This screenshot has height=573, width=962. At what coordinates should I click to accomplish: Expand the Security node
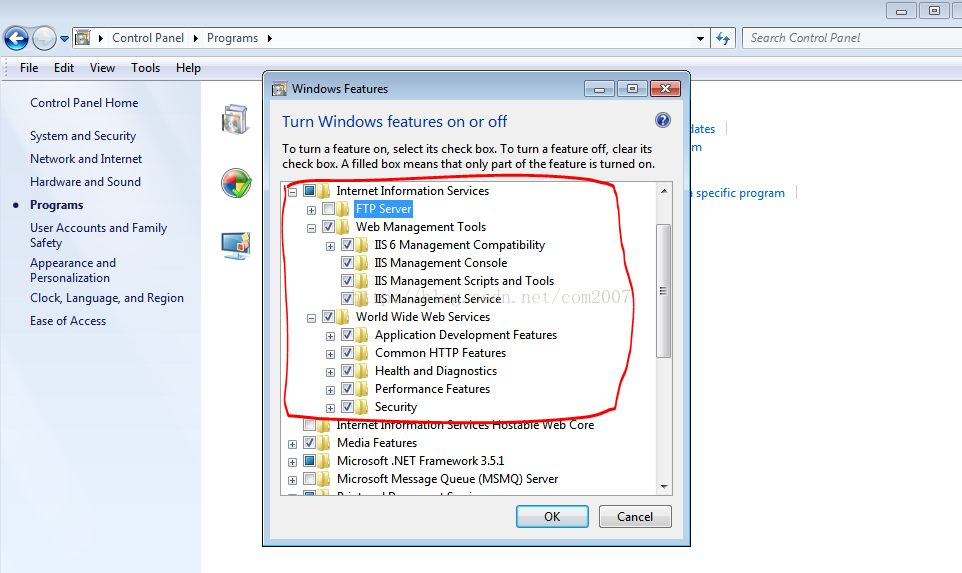[331, 408]
